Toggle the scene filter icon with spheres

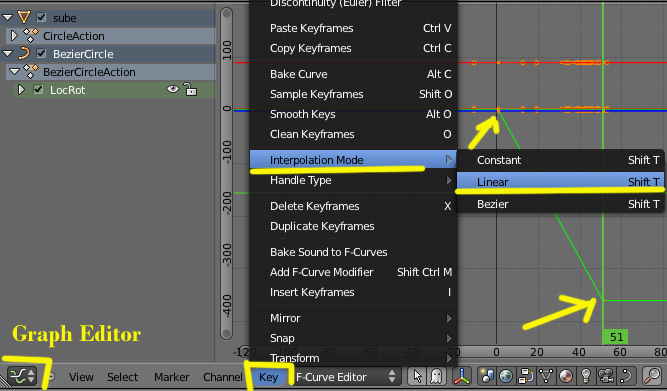point(487,377)
